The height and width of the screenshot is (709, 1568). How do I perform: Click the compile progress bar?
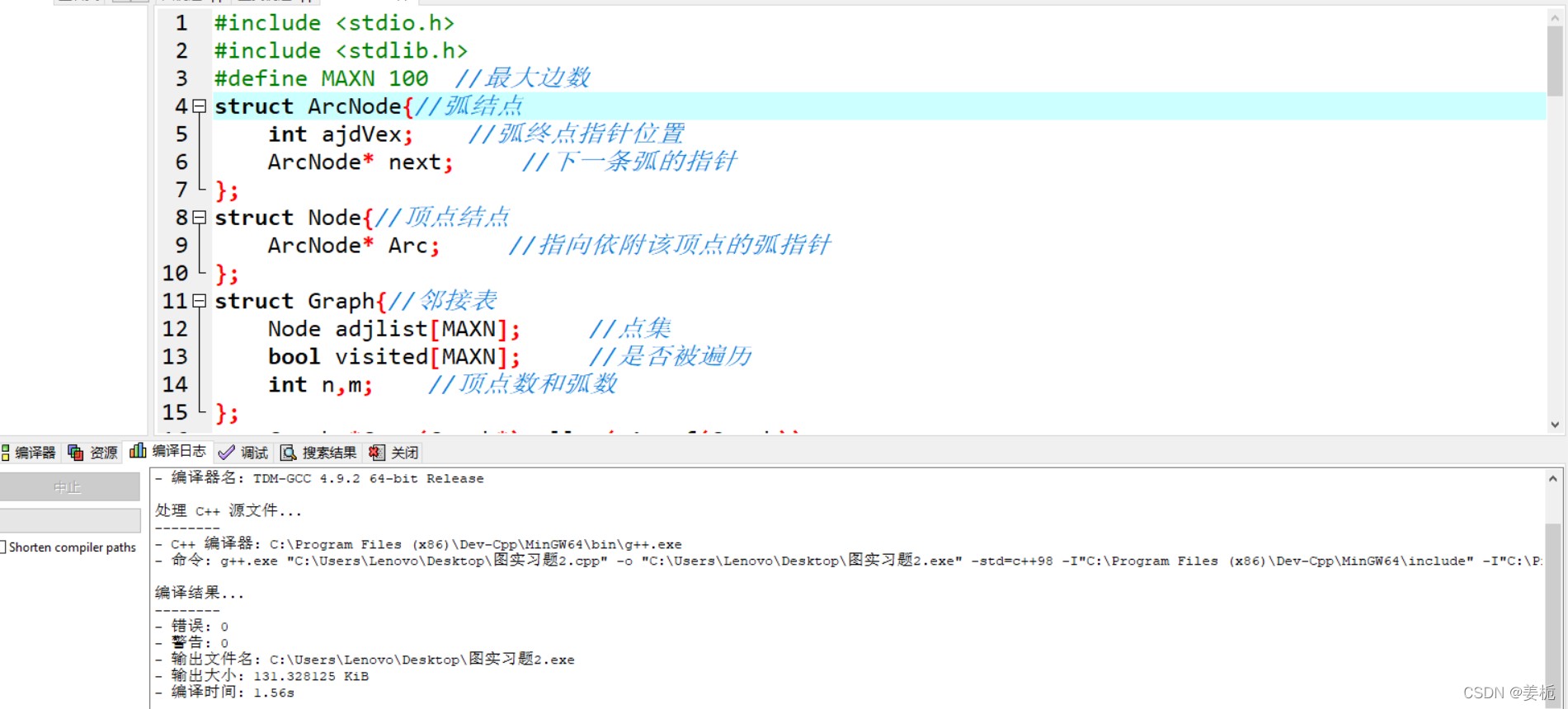pyautogui.click(x=70, y=520)
